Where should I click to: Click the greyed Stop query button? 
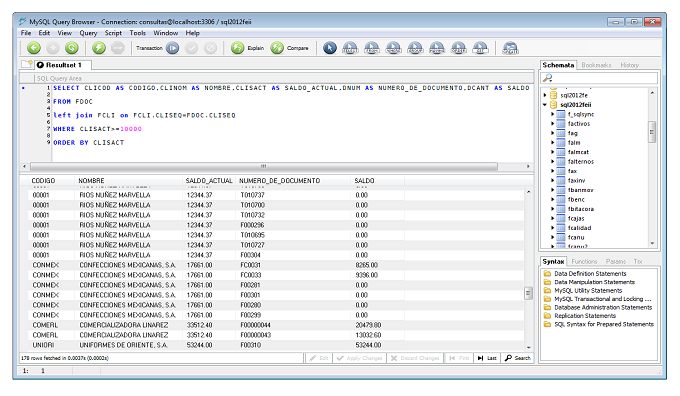tap(118, 48)
